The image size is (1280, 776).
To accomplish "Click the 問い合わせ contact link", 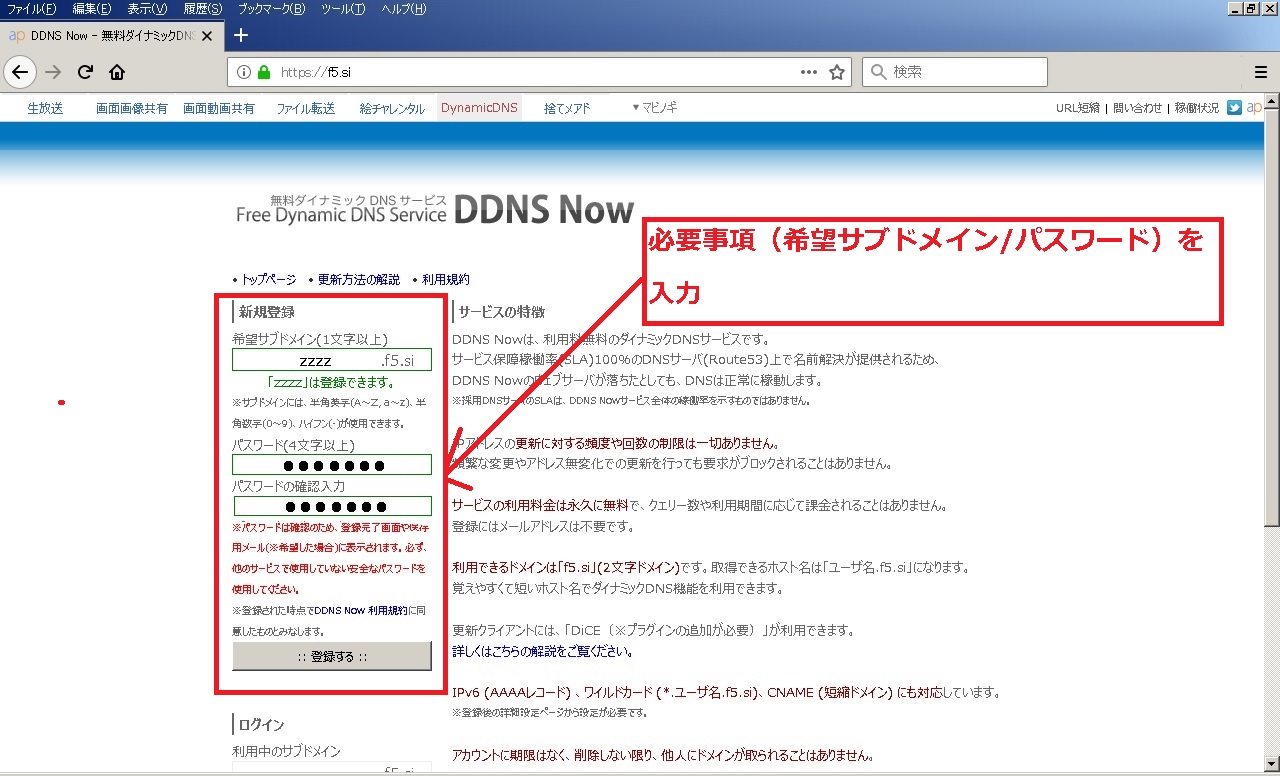I will click(x=1138, y=108).
